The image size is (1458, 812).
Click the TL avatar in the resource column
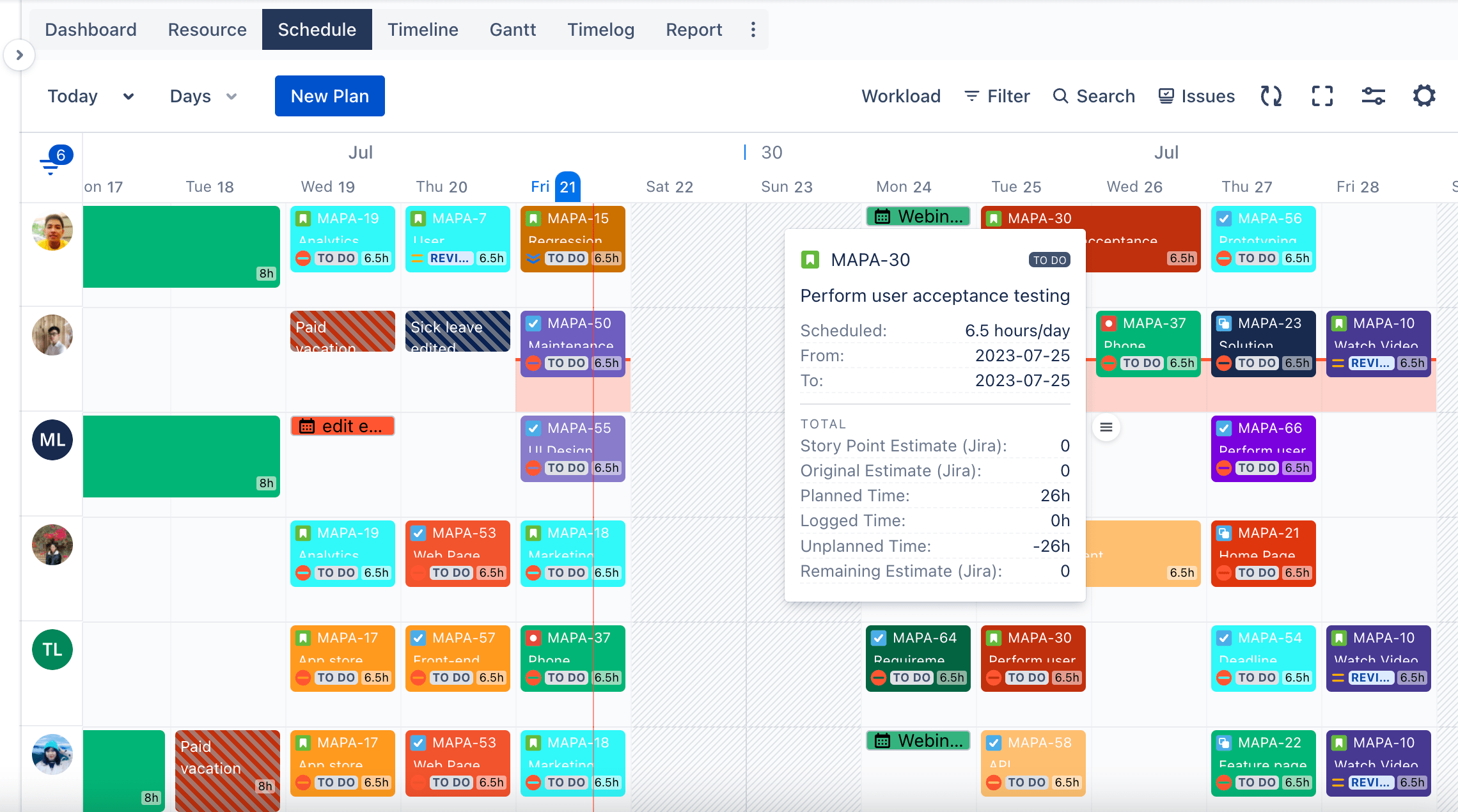(x=52, y=649)
